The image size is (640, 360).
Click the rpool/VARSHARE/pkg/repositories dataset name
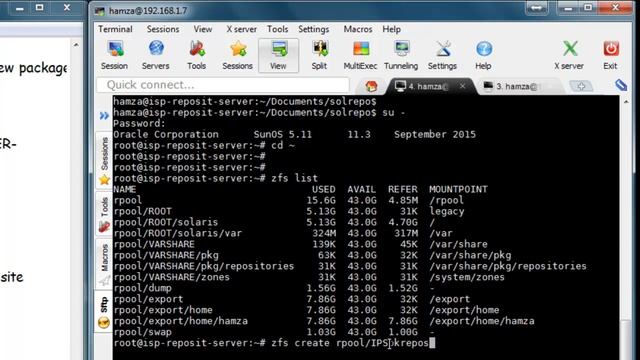(x=204, y=266)
